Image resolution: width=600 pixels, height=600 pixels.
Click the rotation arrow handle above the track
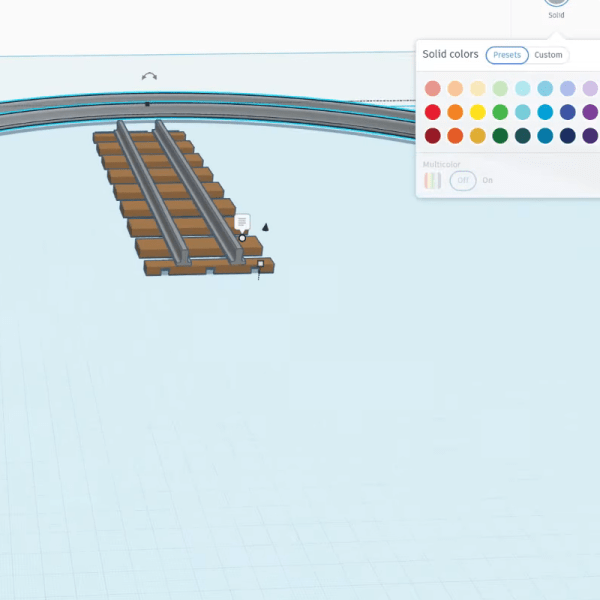149,77
